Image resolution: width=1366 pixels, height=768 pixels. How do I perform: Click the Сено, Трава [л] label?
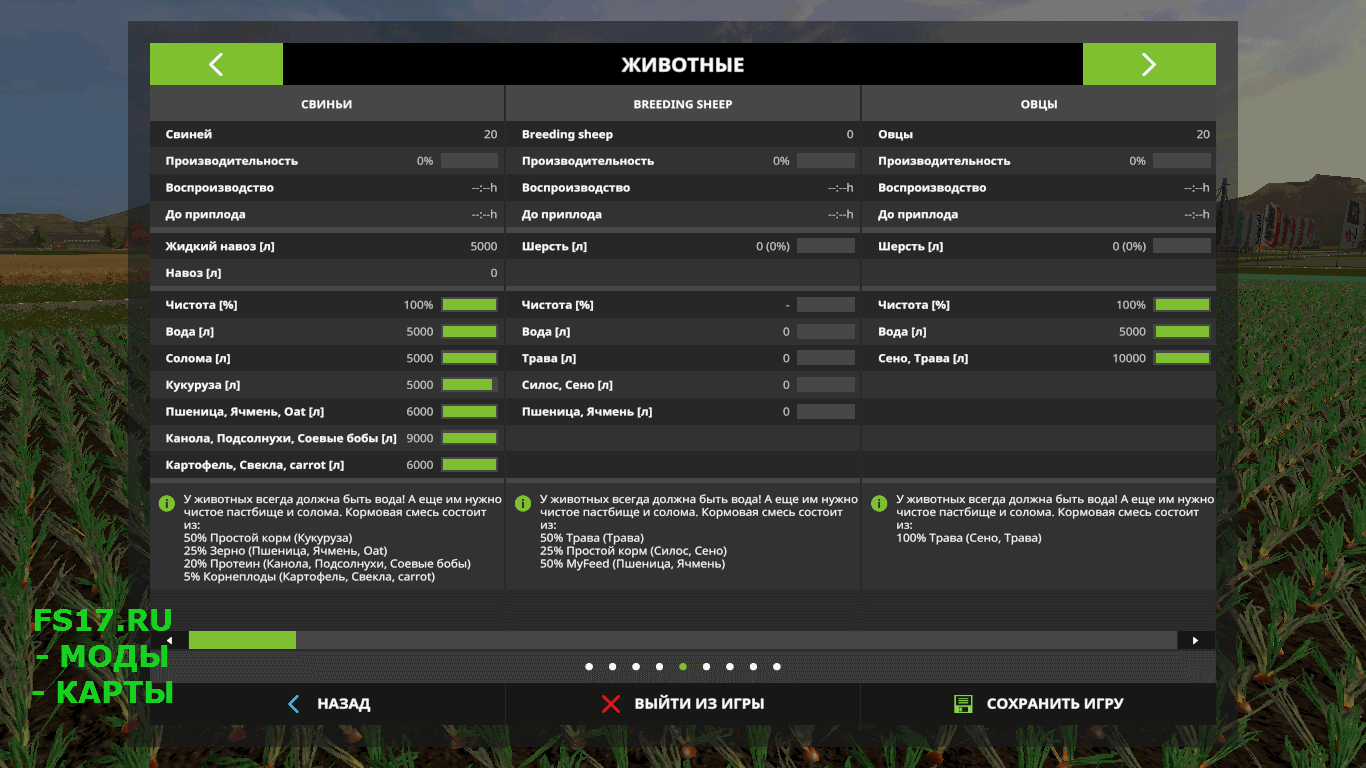[x=923, y=358]
